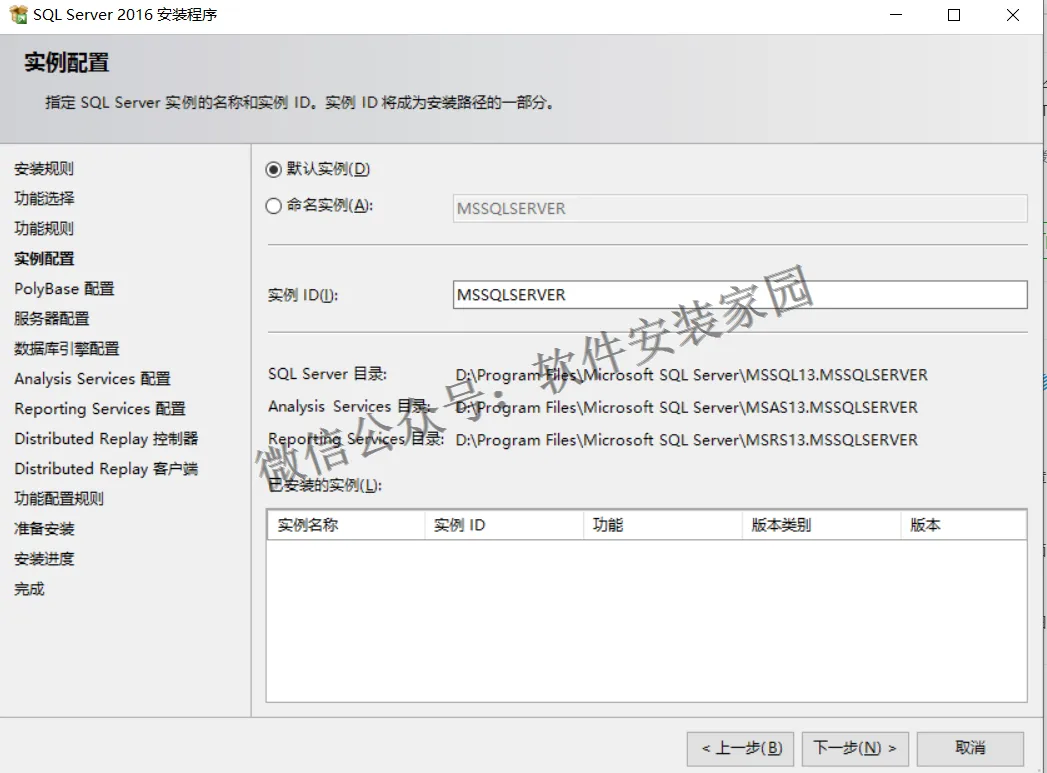Sort by the 版本 column header
Image resolution: width=1047 pixels, height=773 pixels.
(964, 525)
